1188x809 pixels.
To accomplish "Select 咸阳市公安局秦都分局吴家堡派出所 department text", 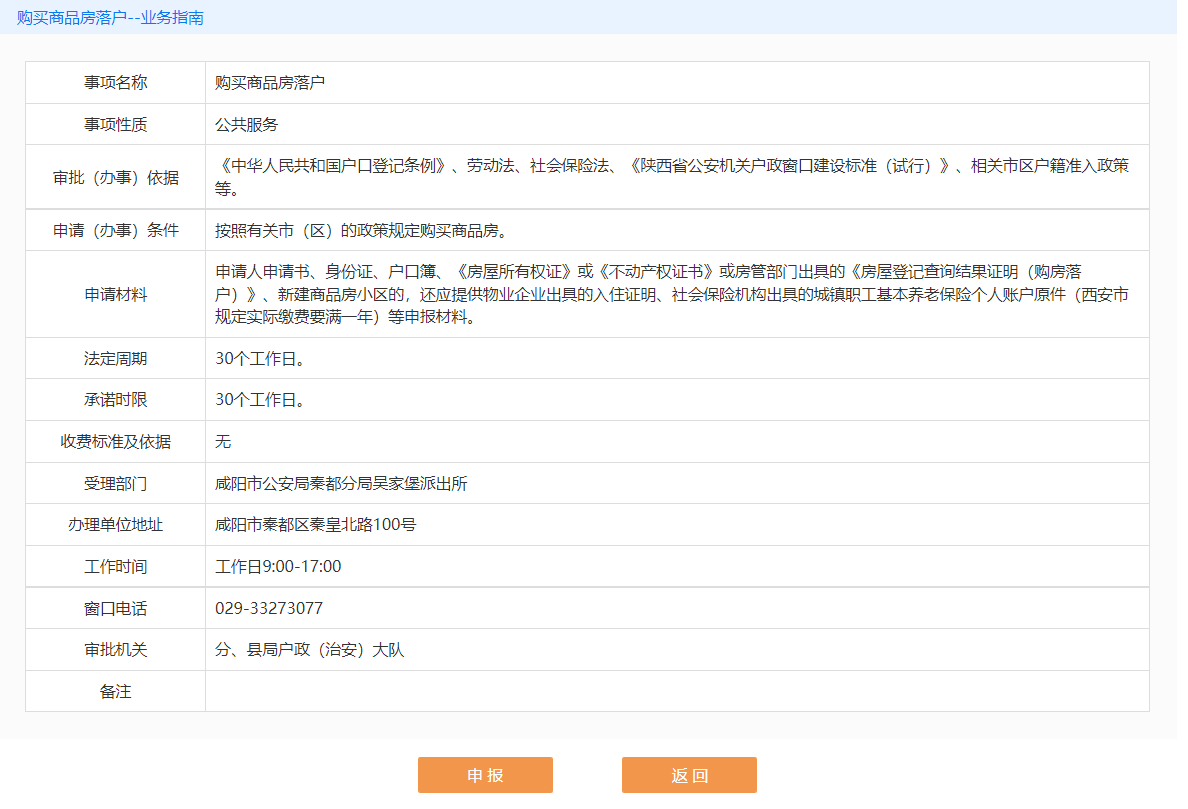I will coord(341,484).
